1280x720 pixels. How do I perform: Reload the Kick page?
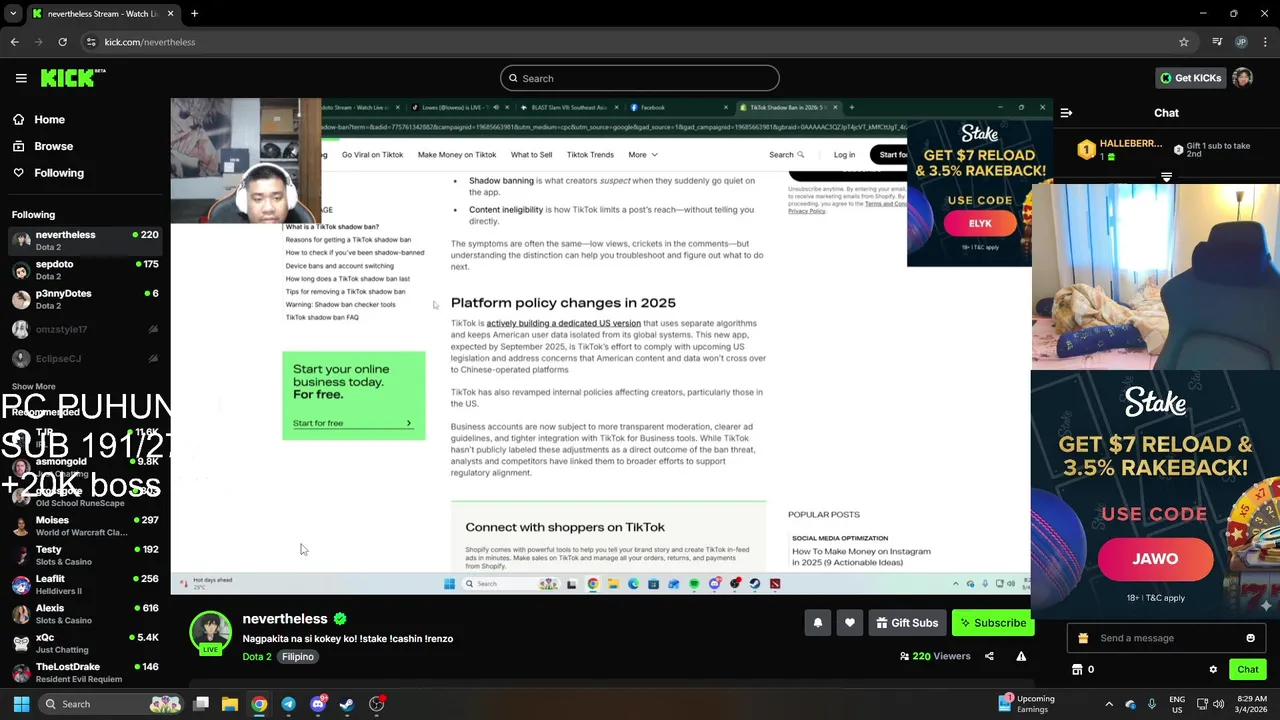pos(62,42)
